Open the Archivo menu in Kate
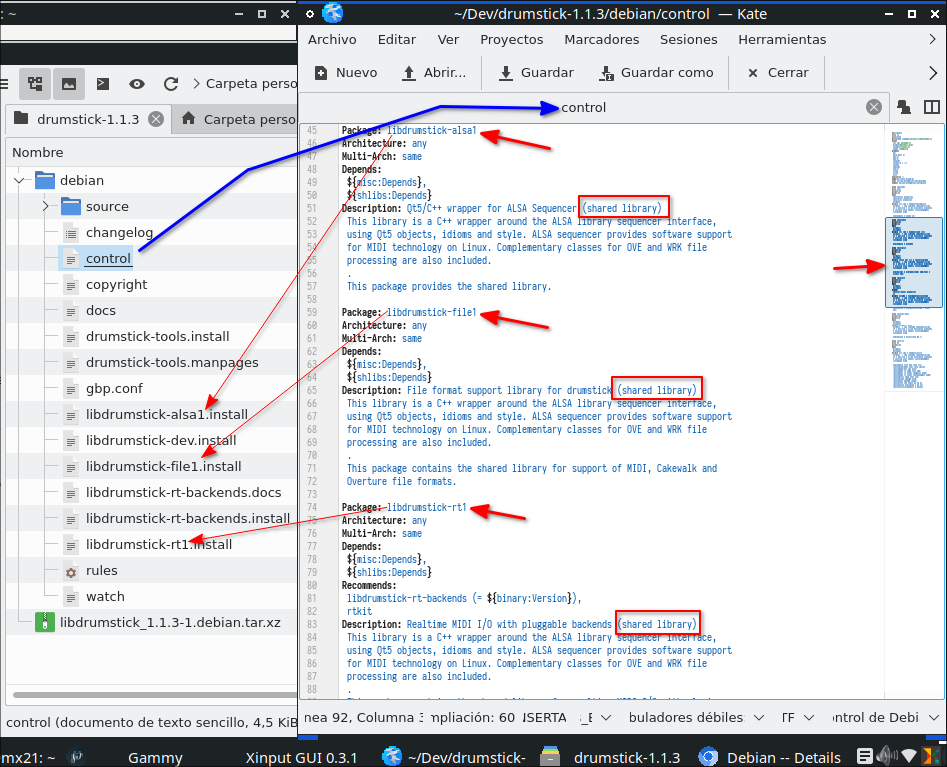This screenshot has height=767, width=947. pos(332,39)
